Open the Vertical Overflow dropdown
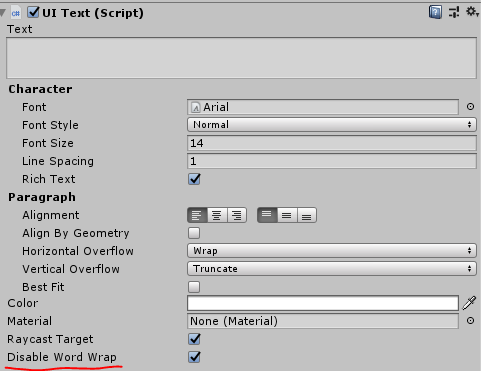 (332, 269)
